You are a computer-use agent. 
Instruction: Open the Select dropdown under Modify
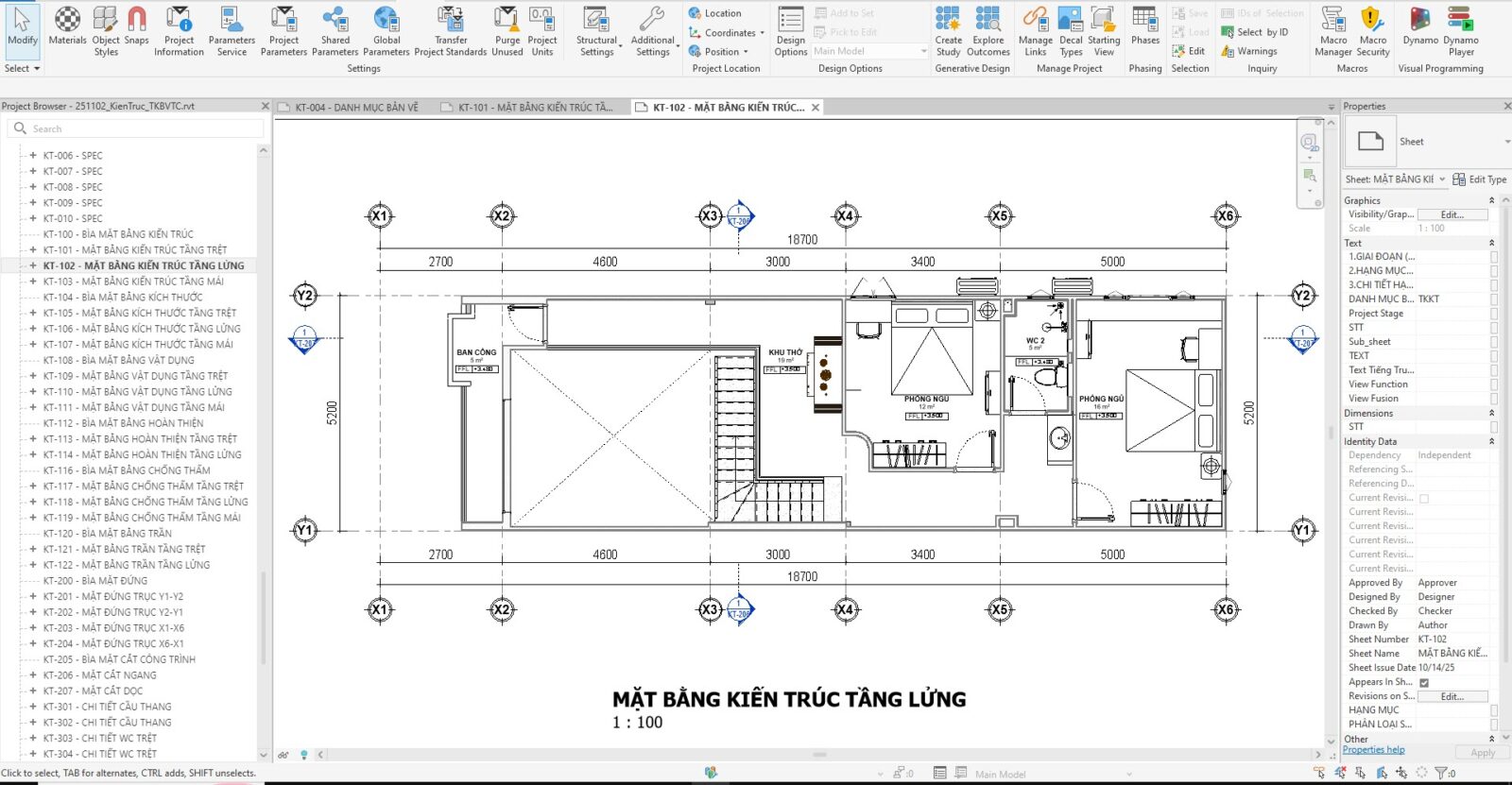coord(23,68)
